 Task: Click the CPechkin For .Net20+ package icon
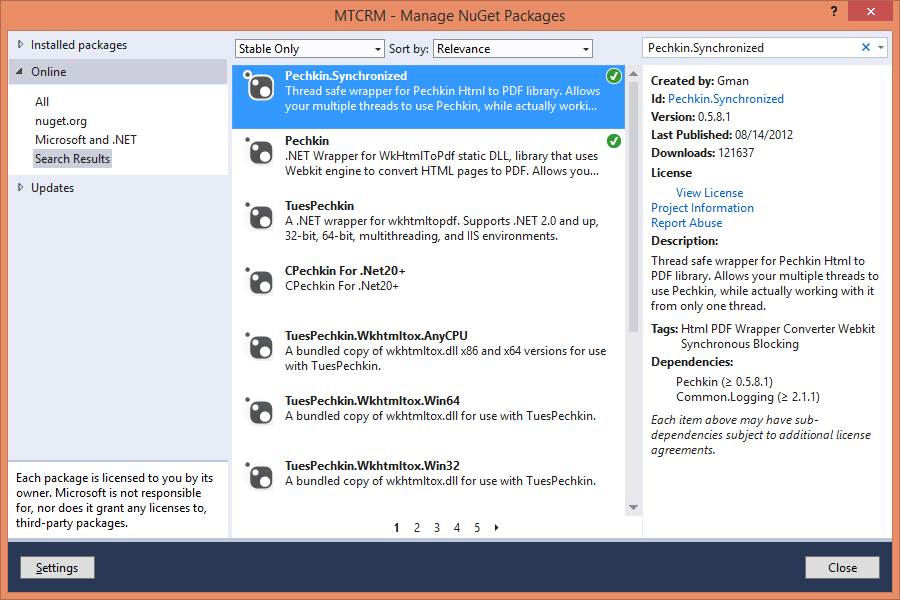[259, 281]
